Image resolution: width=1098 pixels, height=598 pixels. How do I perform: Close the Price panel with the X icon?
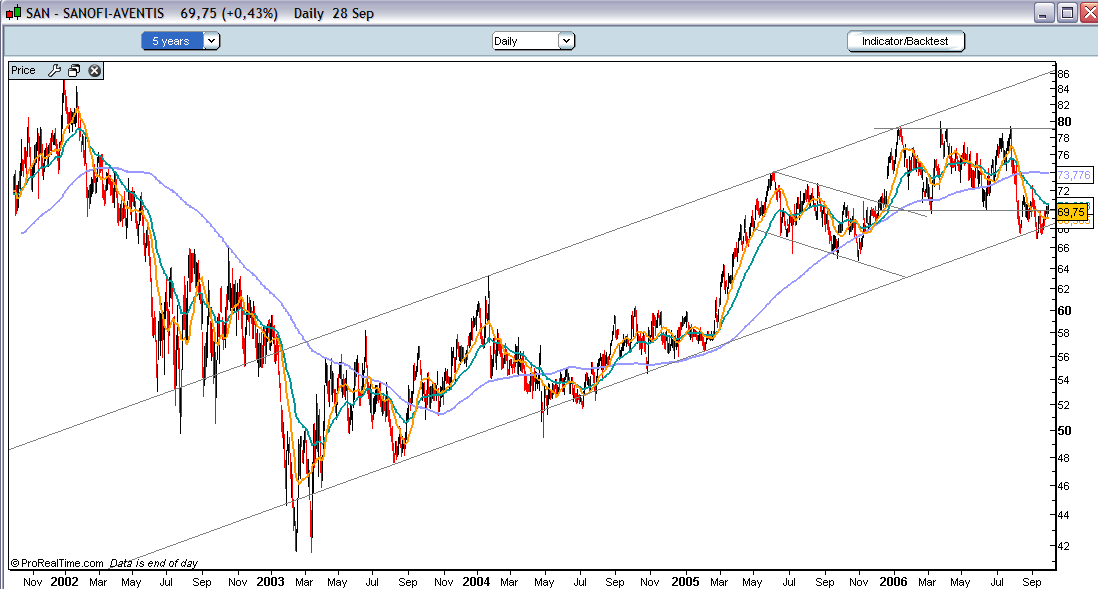(x=95, y=70)
